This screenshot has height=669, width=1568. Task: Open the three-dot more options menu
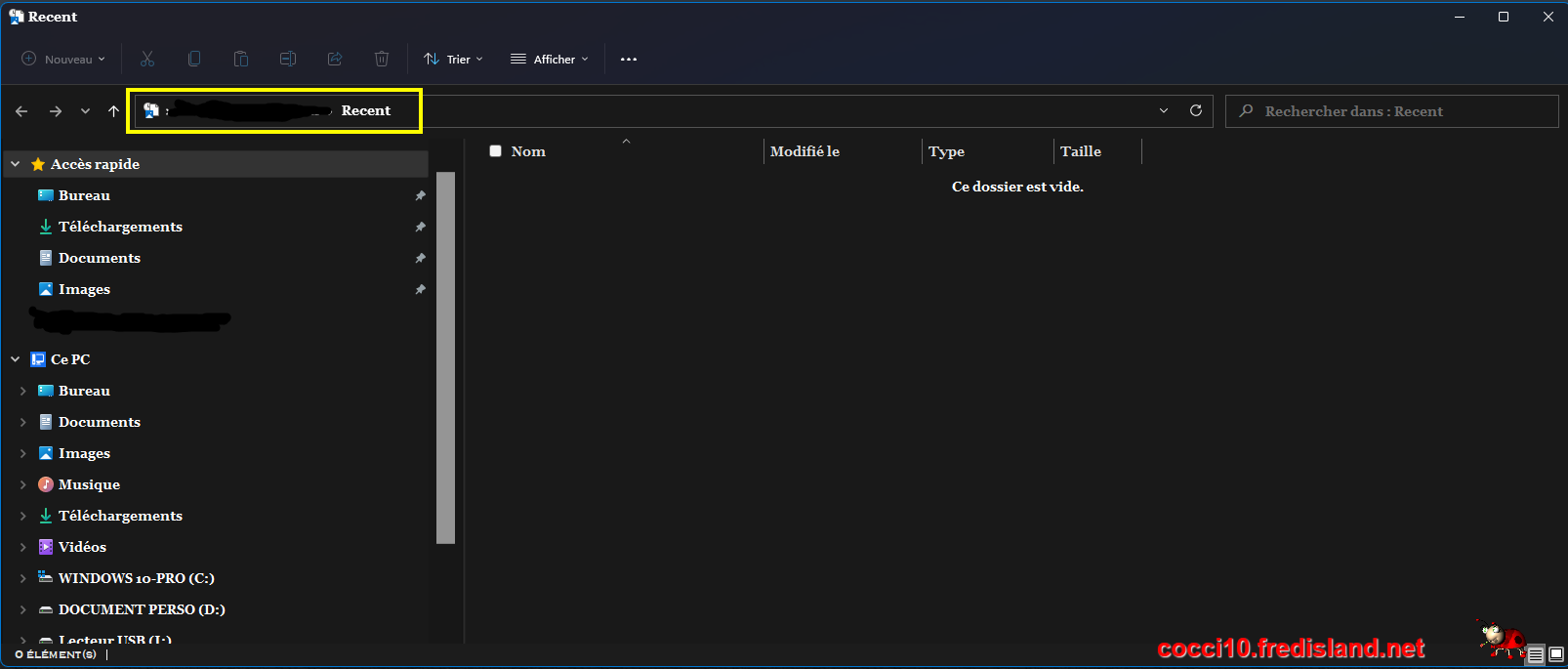pyautogui.click(x=629, y=60)
